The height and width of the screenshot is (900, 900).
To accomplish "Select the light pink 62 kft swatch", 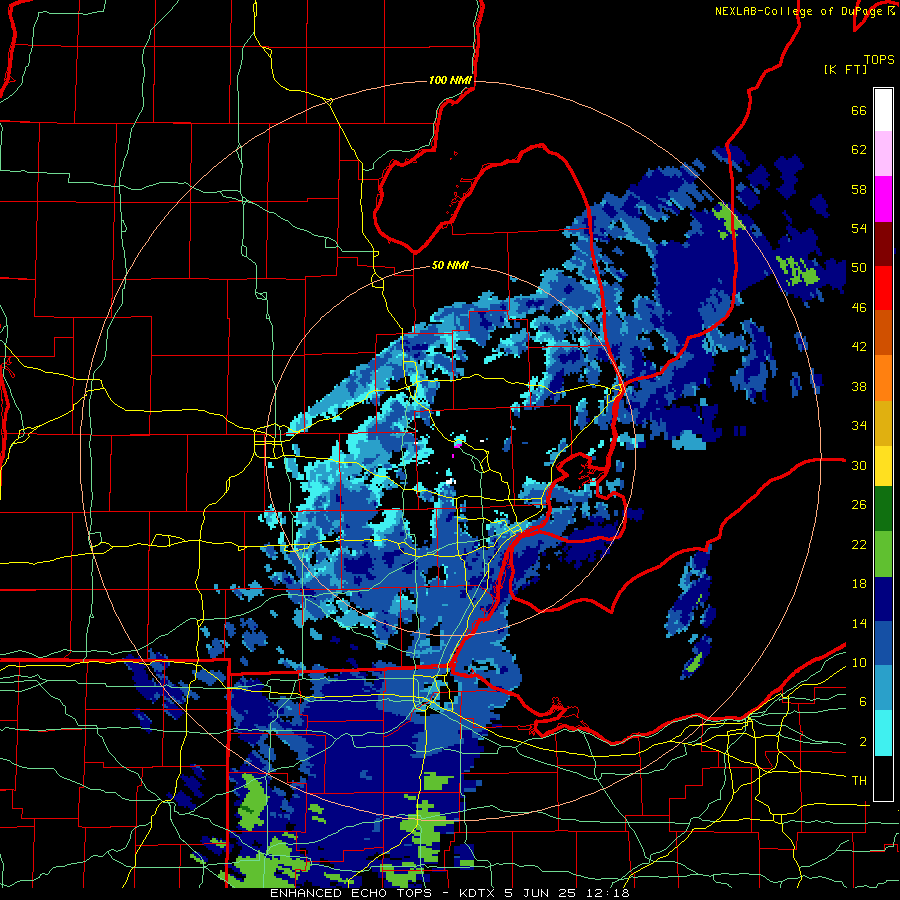I will [883, 153].
